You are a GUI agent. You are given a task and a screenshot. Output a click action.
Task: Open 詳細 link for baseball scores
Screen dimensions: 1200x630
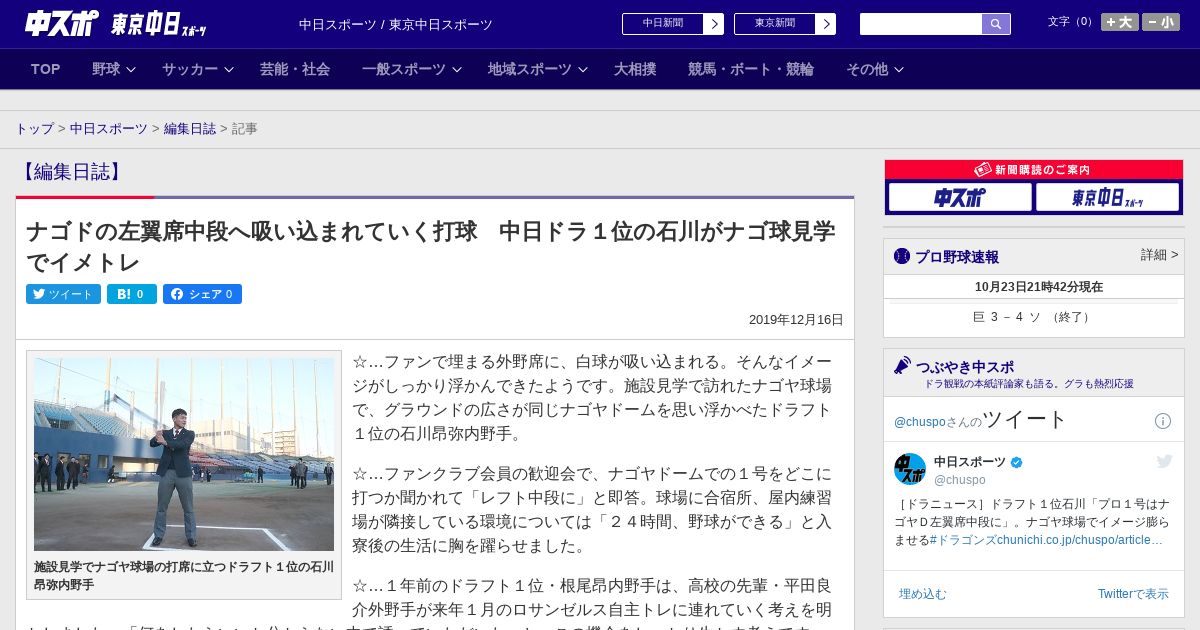click(1159, 255)
